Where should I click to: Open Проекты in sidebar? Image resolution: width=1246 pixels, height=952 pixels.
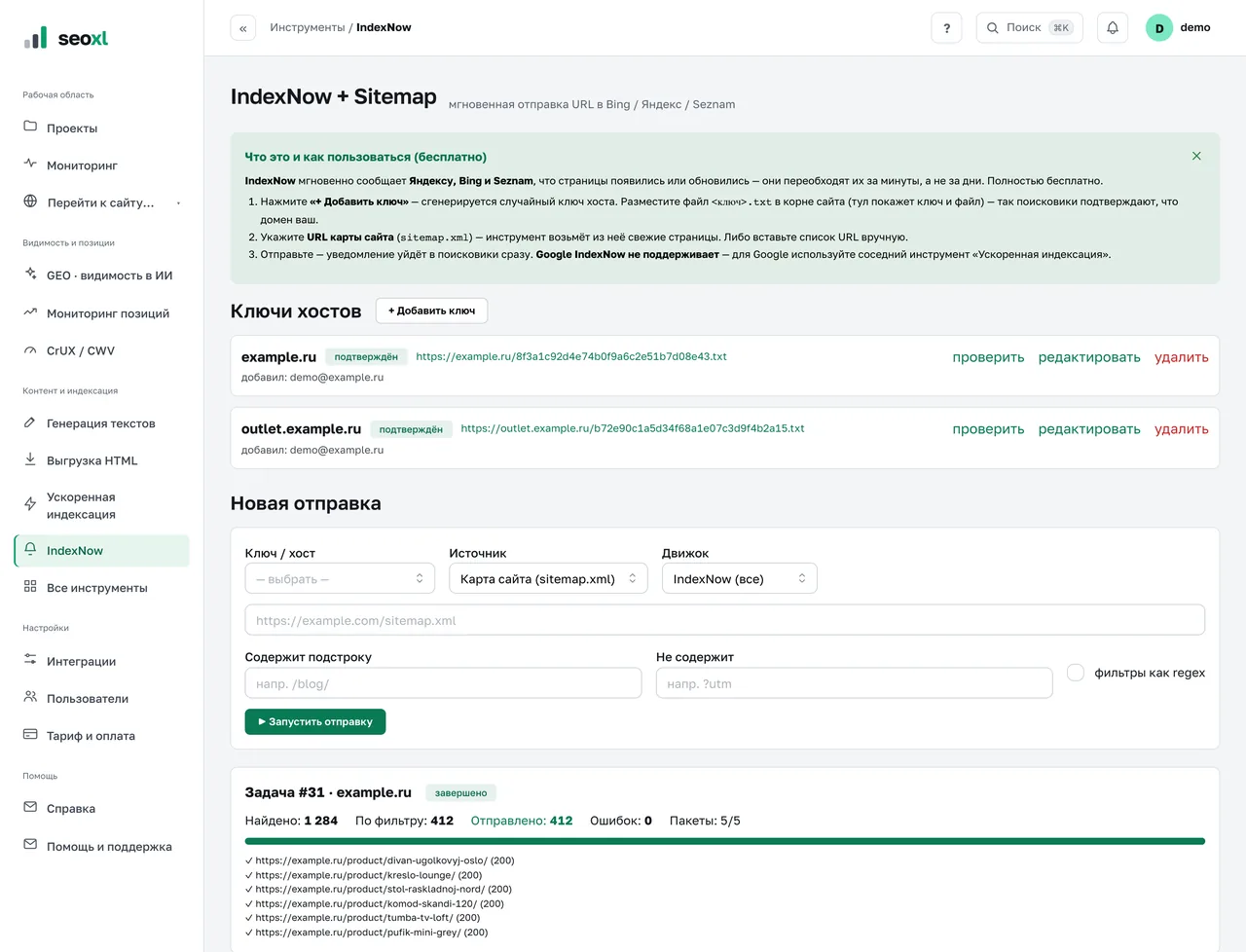coord(101,128)
